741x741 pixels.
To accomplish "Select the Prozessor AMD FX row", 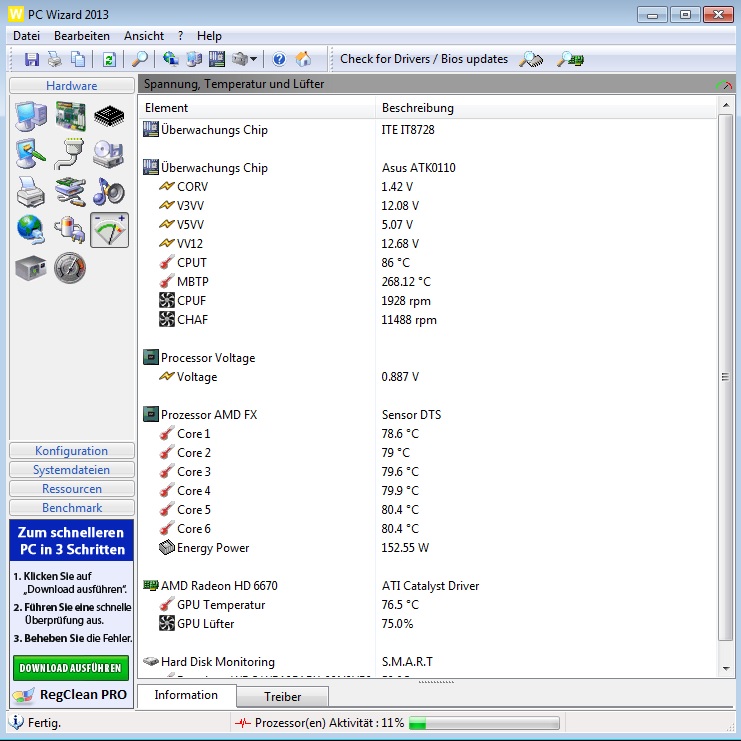I will (428, 415).
